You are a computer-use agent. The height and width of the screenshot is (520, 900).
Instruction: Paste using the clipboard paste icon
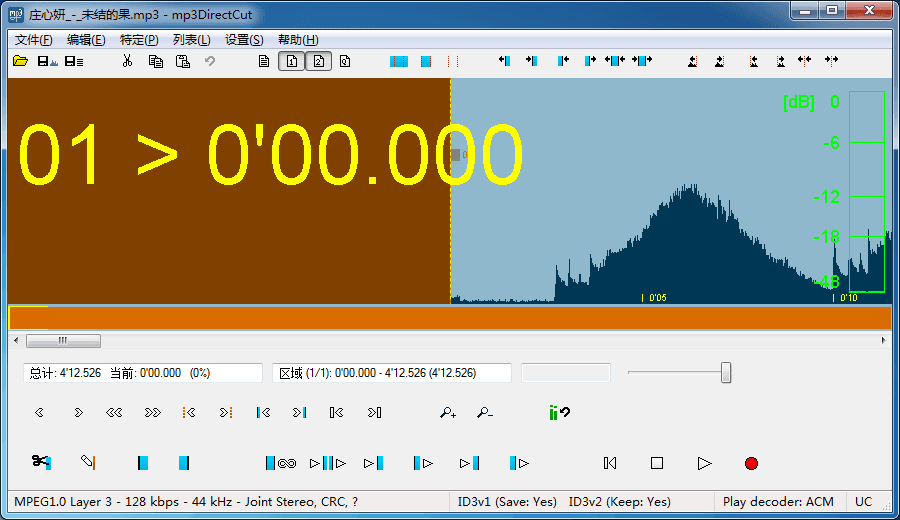point(183,61)
